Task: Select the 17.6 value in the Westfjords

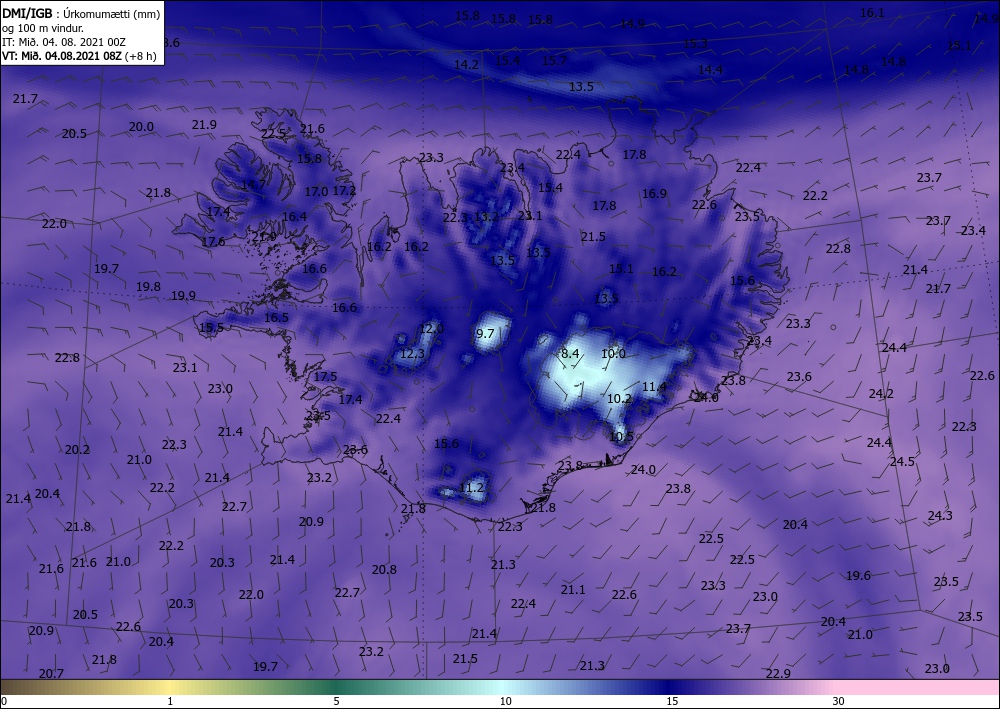Action: [213, 242]
